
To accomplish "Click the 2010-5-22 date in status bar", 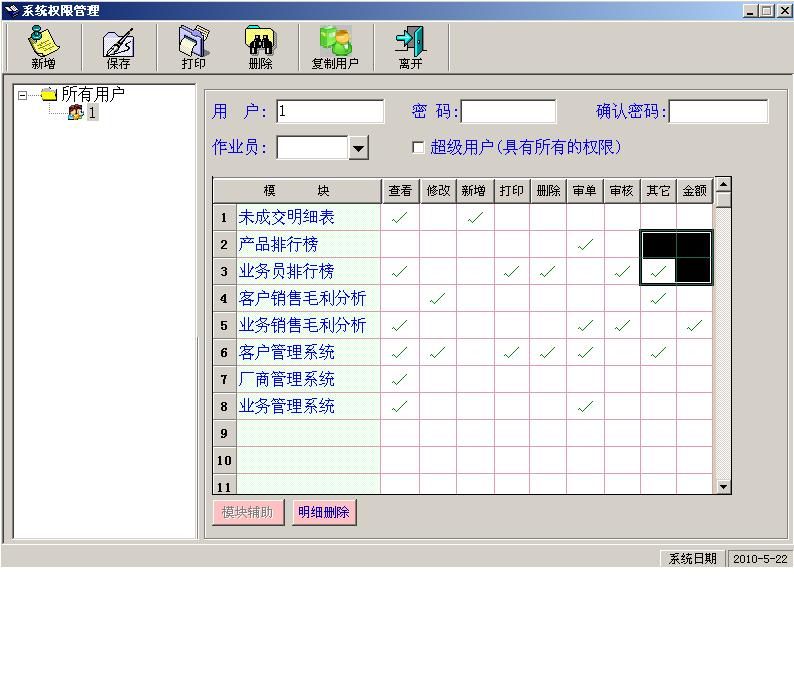I will coord(760,559).
